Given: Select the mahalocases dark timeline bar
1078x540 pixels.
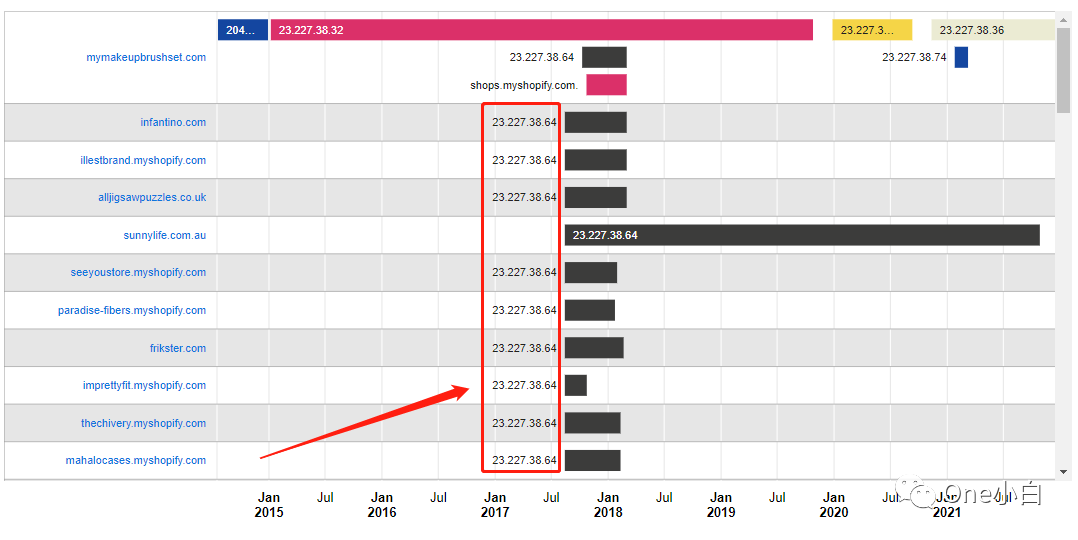Looking at the screenshot, I should pyautogui.click(x=593, y=460).
